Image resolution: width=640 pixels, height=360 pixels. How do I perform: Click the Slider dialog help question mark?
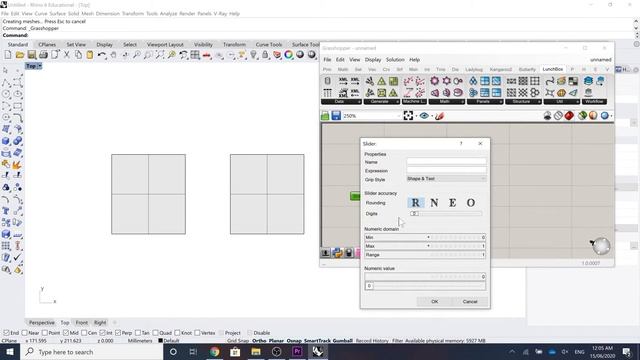click(461, 144)
